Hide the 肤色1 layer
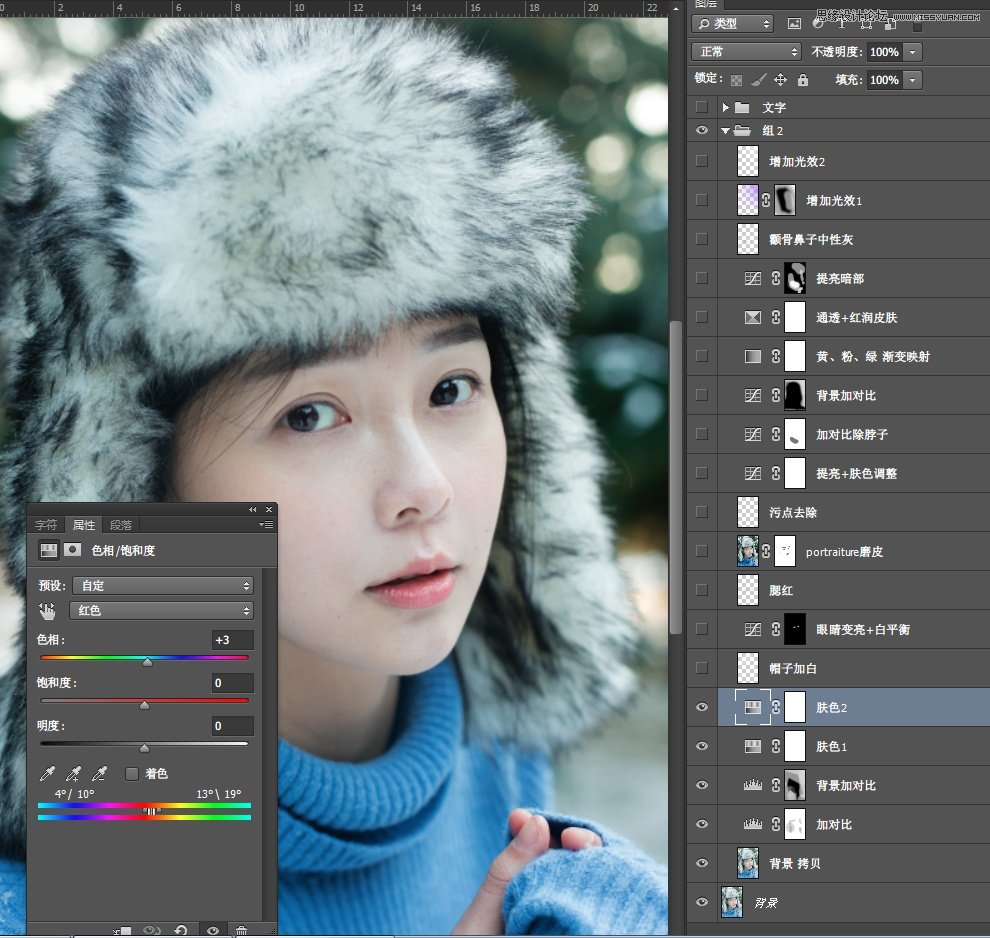990x938 pixels. click(x=701, y=746)
